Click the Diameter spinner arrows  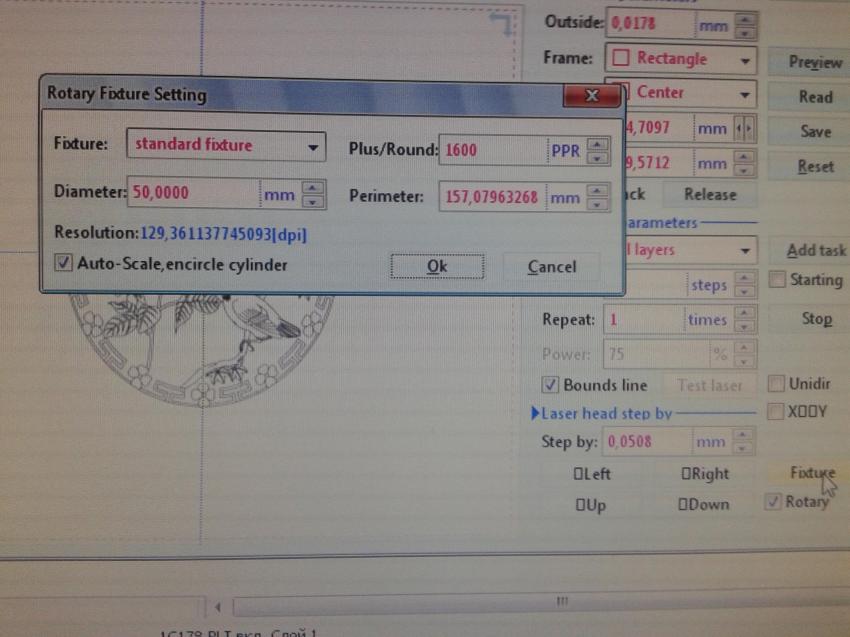(x=313, y=195)
